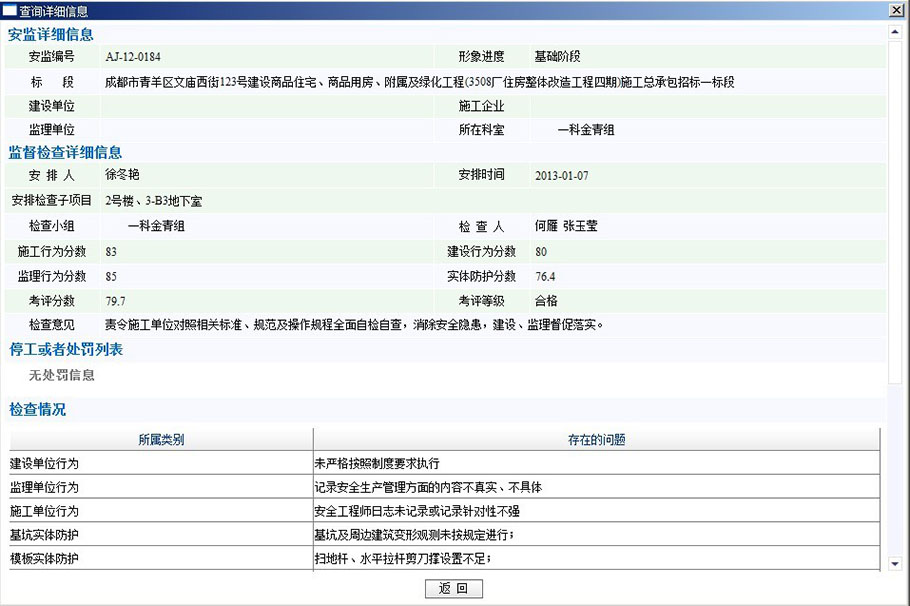Click the 安排检查子项目 field label
Viewport: 910px width, 606px height.
52,200
